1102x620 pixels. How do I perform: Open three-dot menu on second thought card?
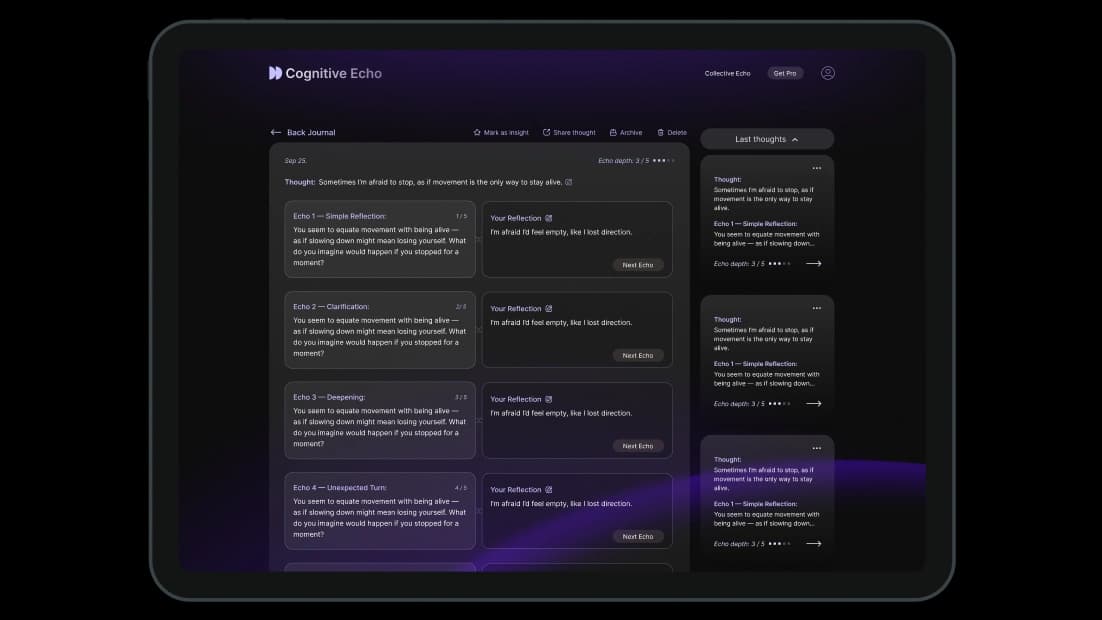click(x=816, y=308)
